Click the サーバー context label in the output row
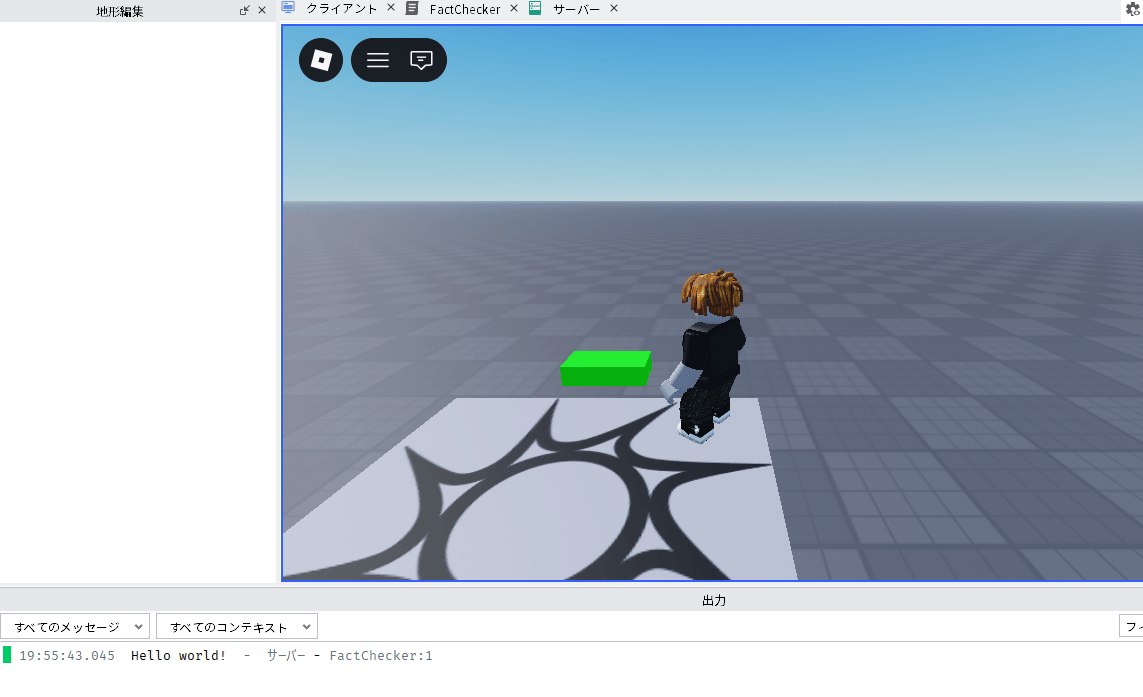The image size is (1143, 697). (x=286, y=655)
